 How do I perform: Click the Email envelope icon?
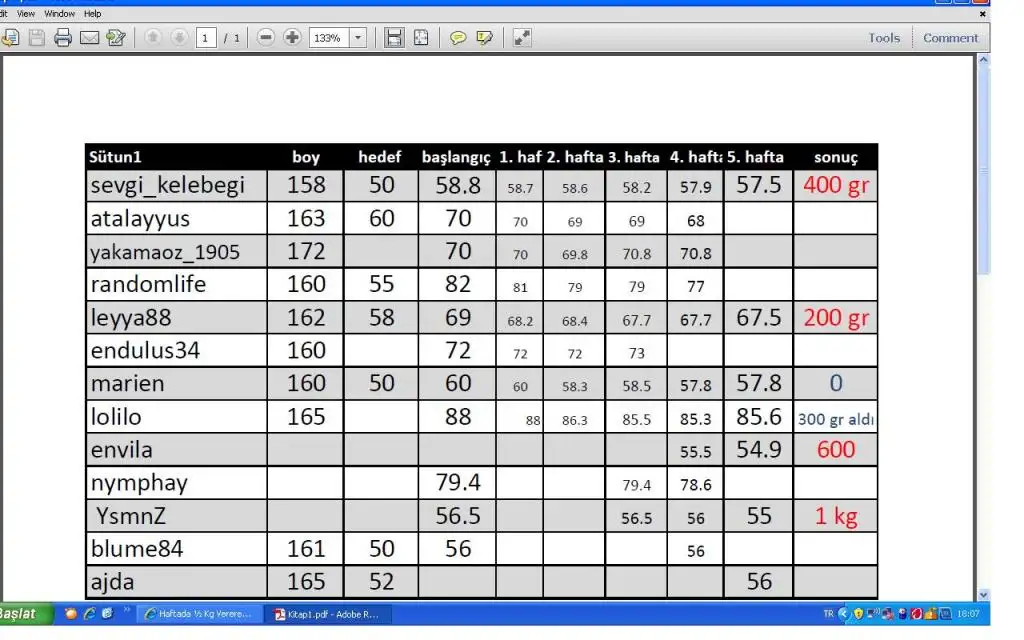pyautogui.click(x=89, y=38)
